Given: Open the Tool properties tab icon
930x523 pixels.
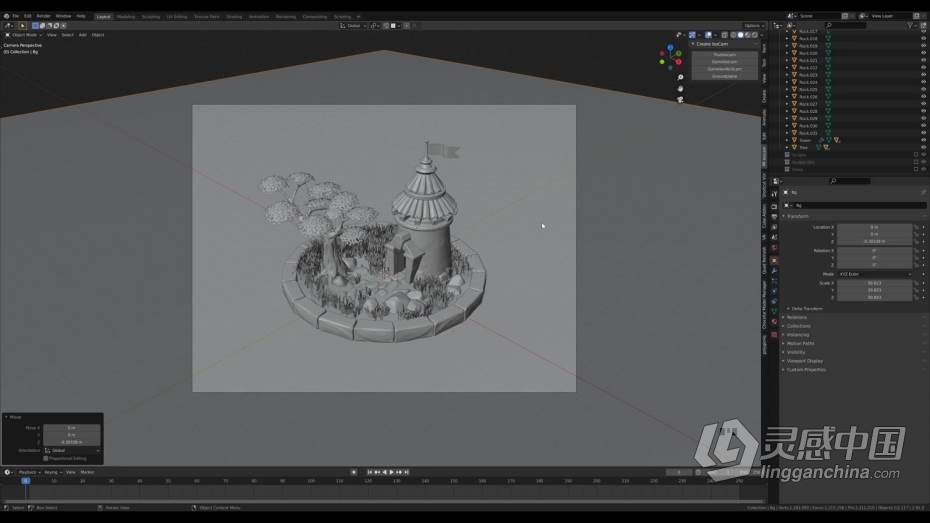Looking at the screenshot, I should click(774, 194).
